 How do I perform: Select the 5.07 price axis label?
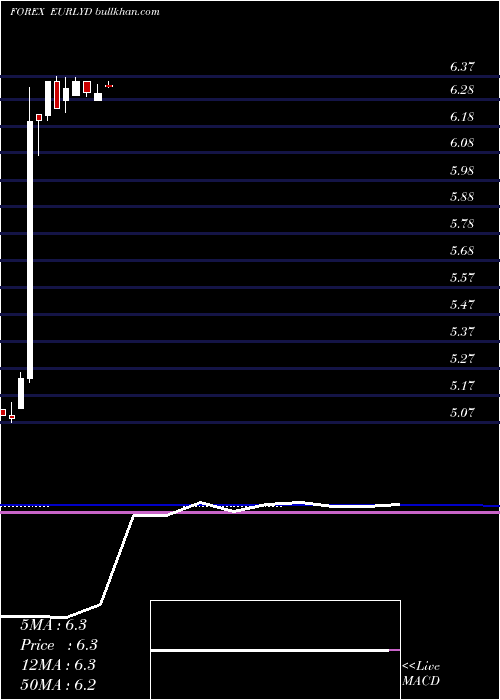pyautogui.click(x=462, y=412)
